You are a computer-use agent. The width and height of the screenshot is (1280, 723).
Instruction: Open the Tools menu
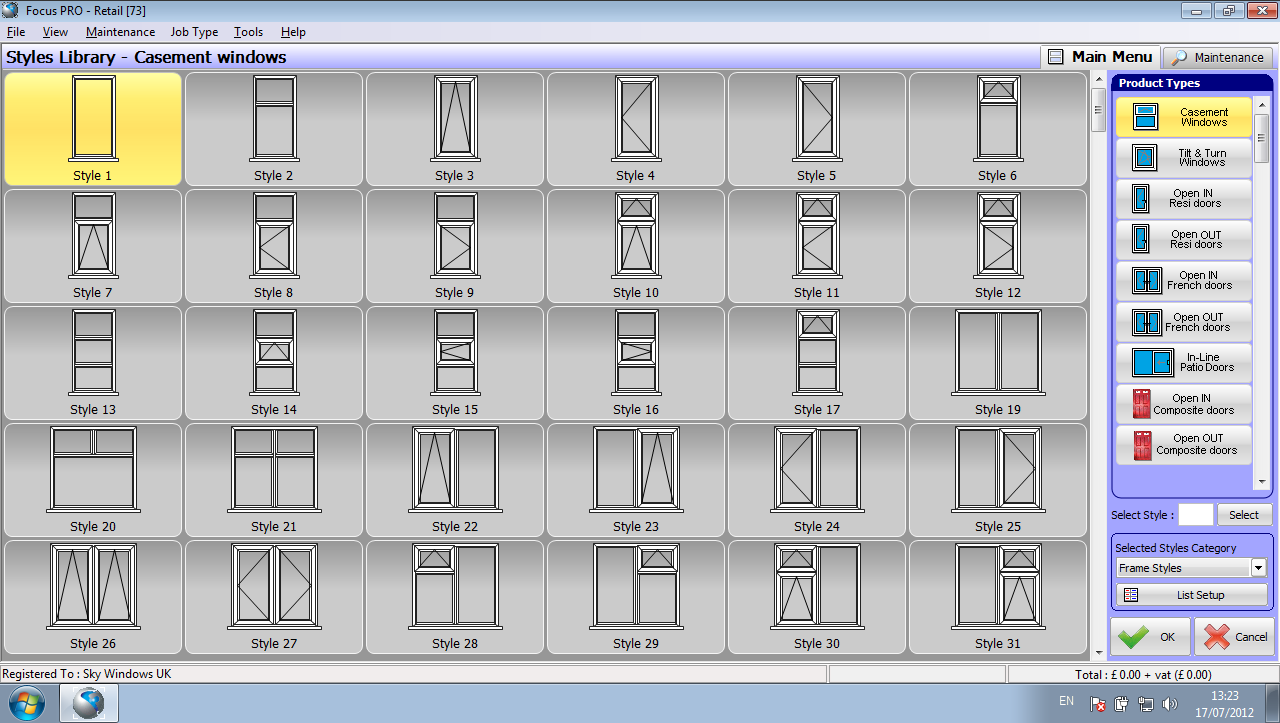(248, 32)
